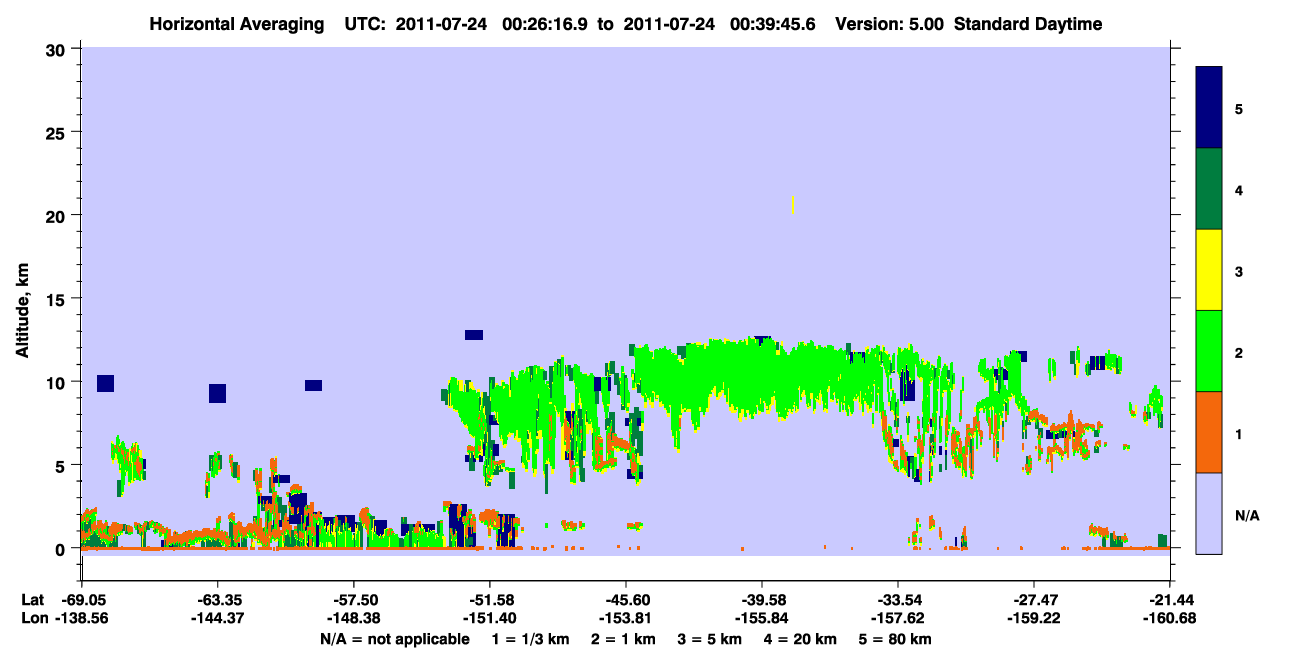1300x667 pixels.
Task: Click longitude value -138.56
Action: [x=81, y=619]
